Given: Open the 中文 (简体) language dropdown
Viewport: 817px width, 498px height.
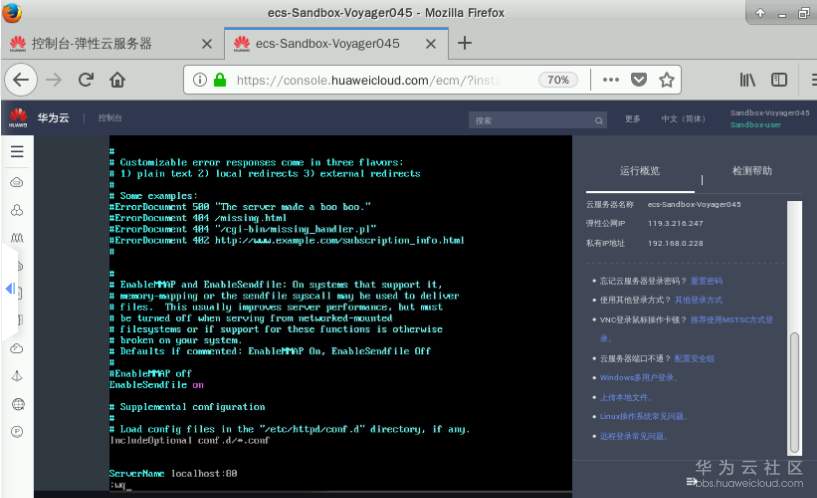Looking at the screenshot, I should point(683,119).
